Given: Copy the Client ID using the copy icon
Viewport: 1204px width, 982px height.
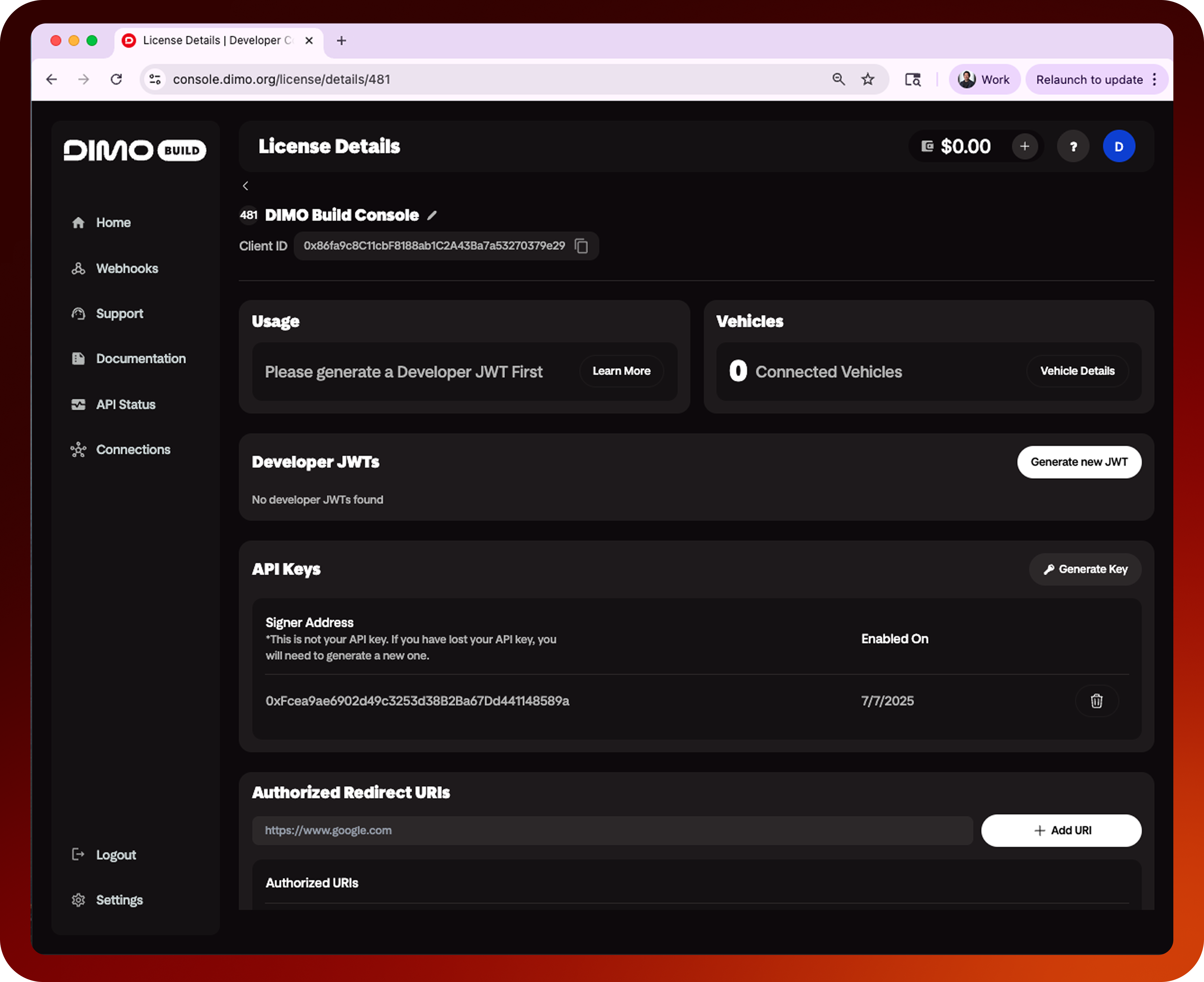Looking at the screenshot, I should pos(582,246).
